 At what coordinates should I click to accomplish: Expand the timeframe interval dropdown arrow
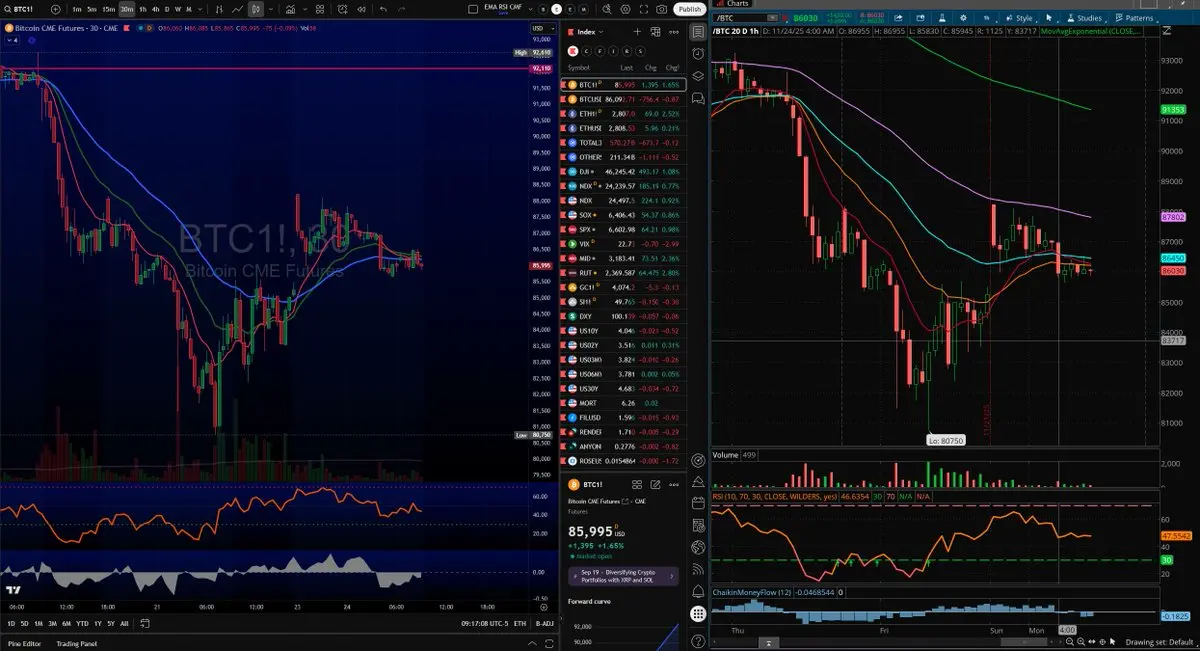[200, 9]
